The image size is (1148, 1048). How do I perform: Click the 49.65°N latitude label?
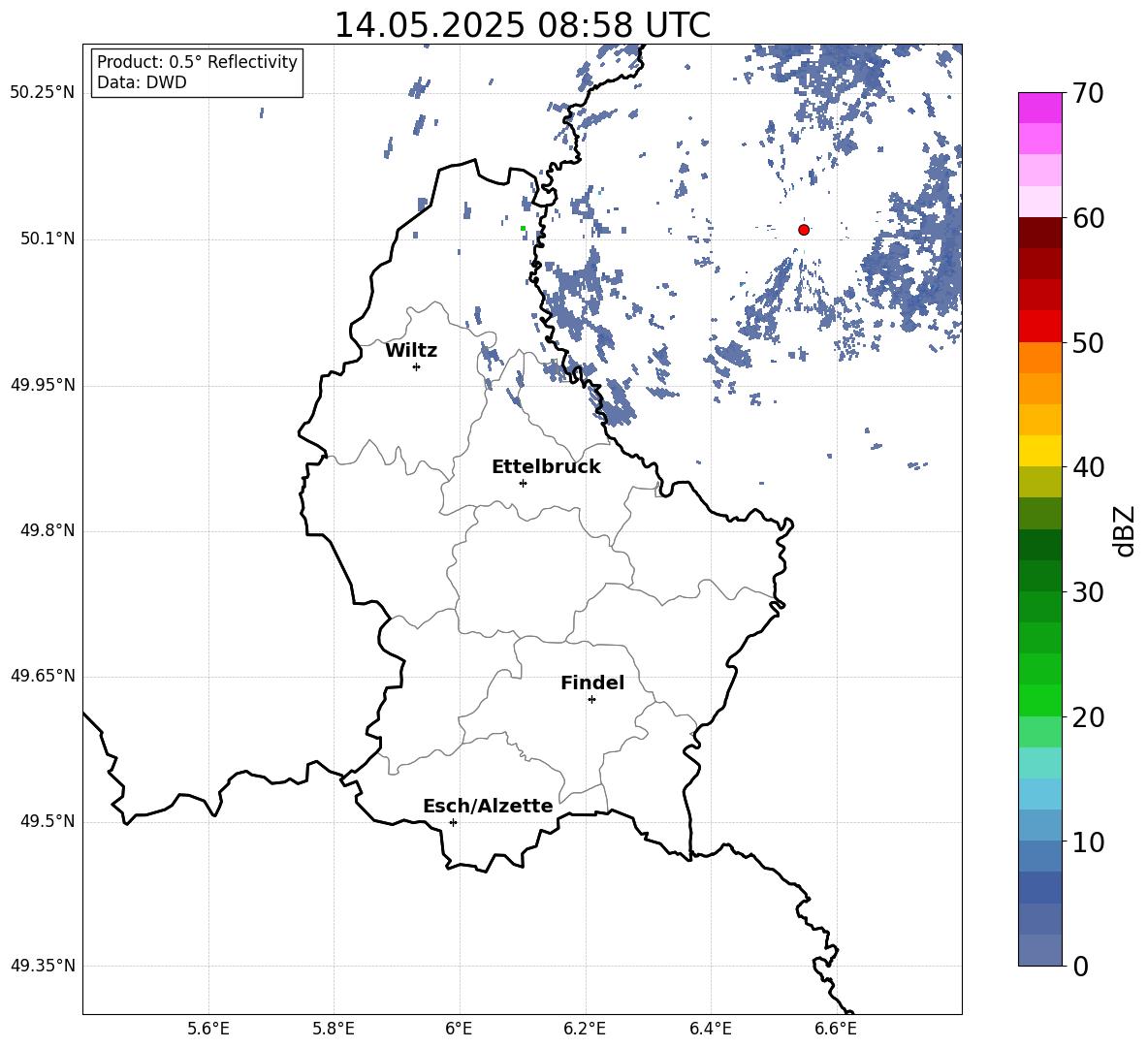click(x=43, y=675)
